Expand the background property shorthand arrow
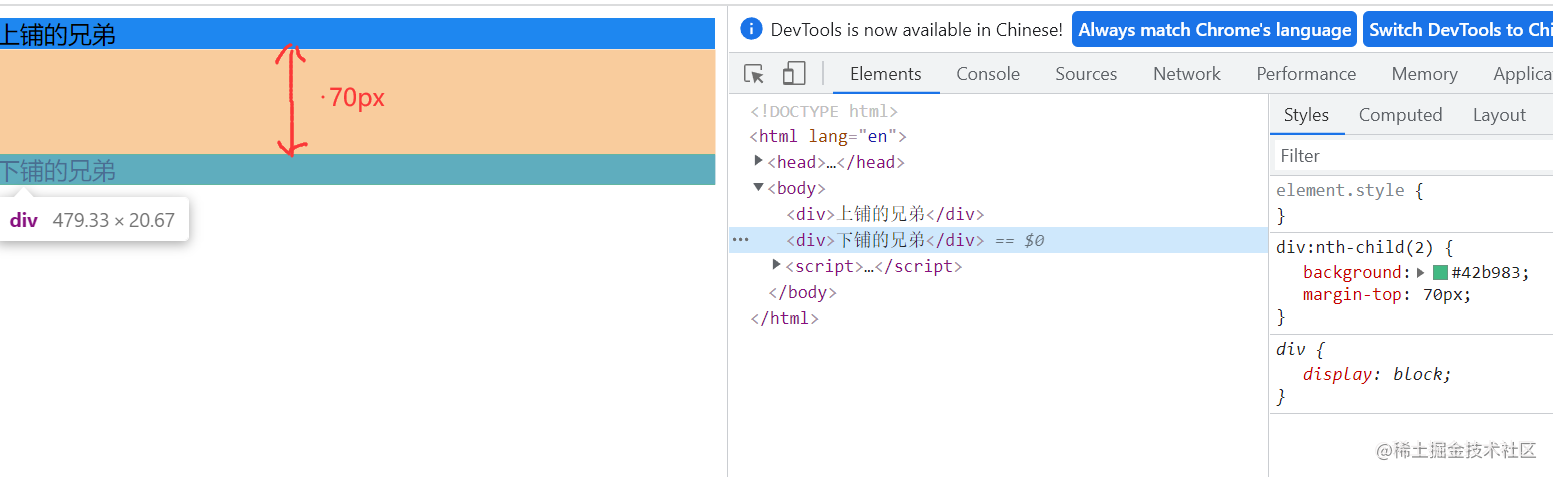 (x=1421, y=272)
